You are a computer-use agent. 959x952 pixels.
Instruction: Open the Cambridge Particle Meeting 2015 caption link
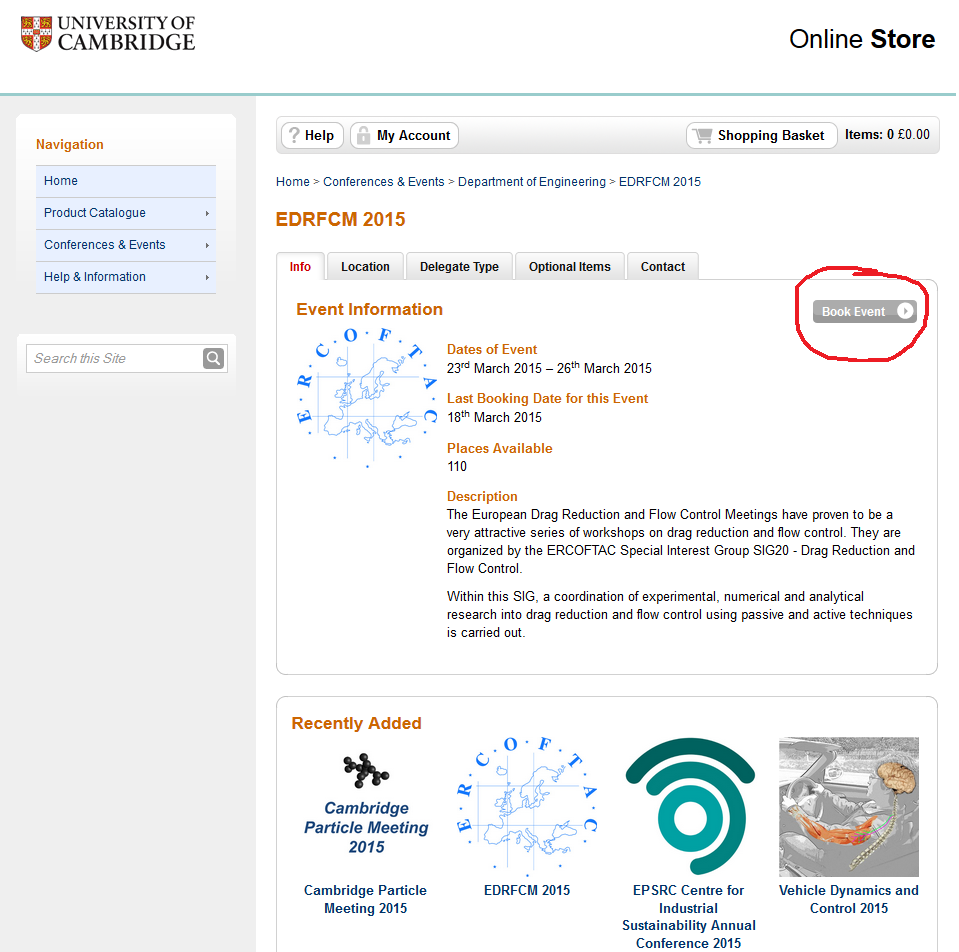point(366,899)
